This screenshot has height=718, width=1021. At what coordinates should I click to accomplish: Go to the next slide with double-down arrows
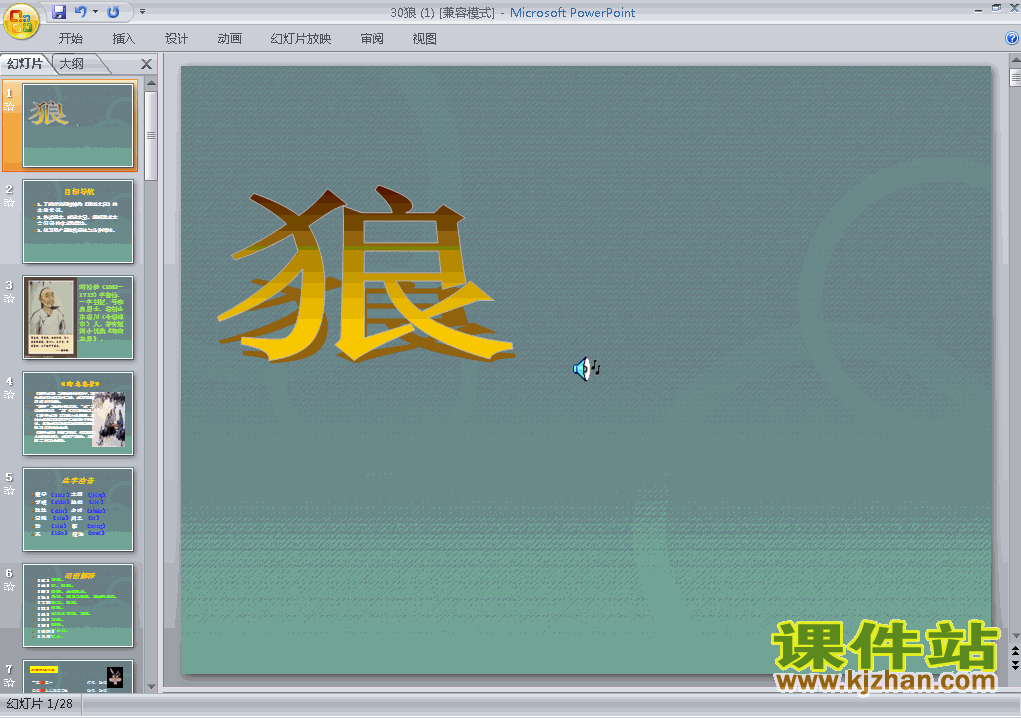click(x=1015, y=665)
